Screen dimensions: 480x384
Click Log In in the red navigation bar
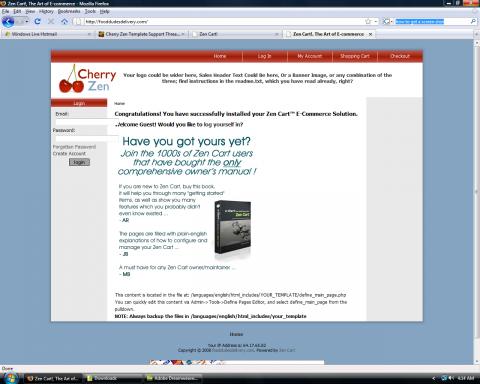click(264, 56)
